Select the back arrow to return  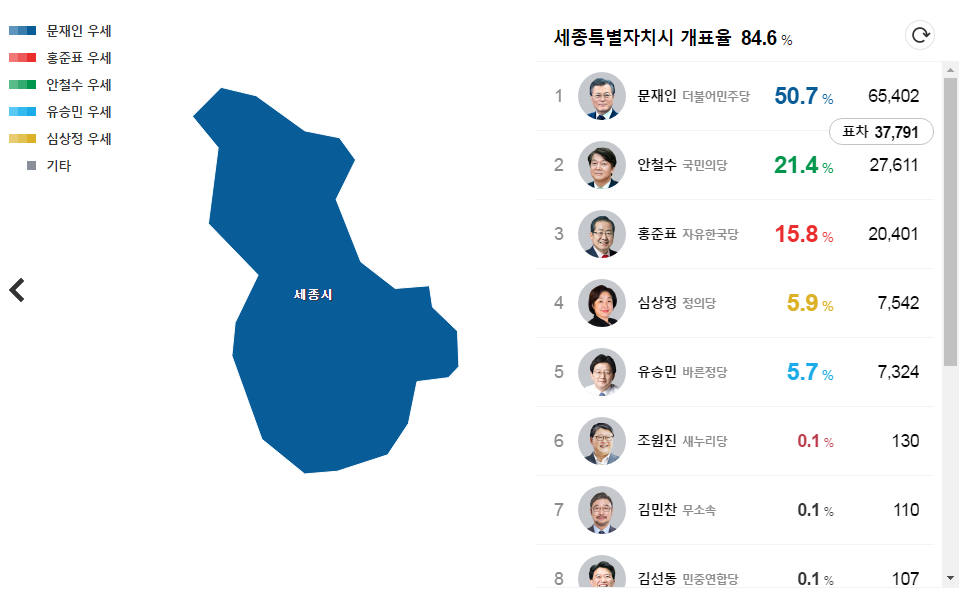click(17, 290)
